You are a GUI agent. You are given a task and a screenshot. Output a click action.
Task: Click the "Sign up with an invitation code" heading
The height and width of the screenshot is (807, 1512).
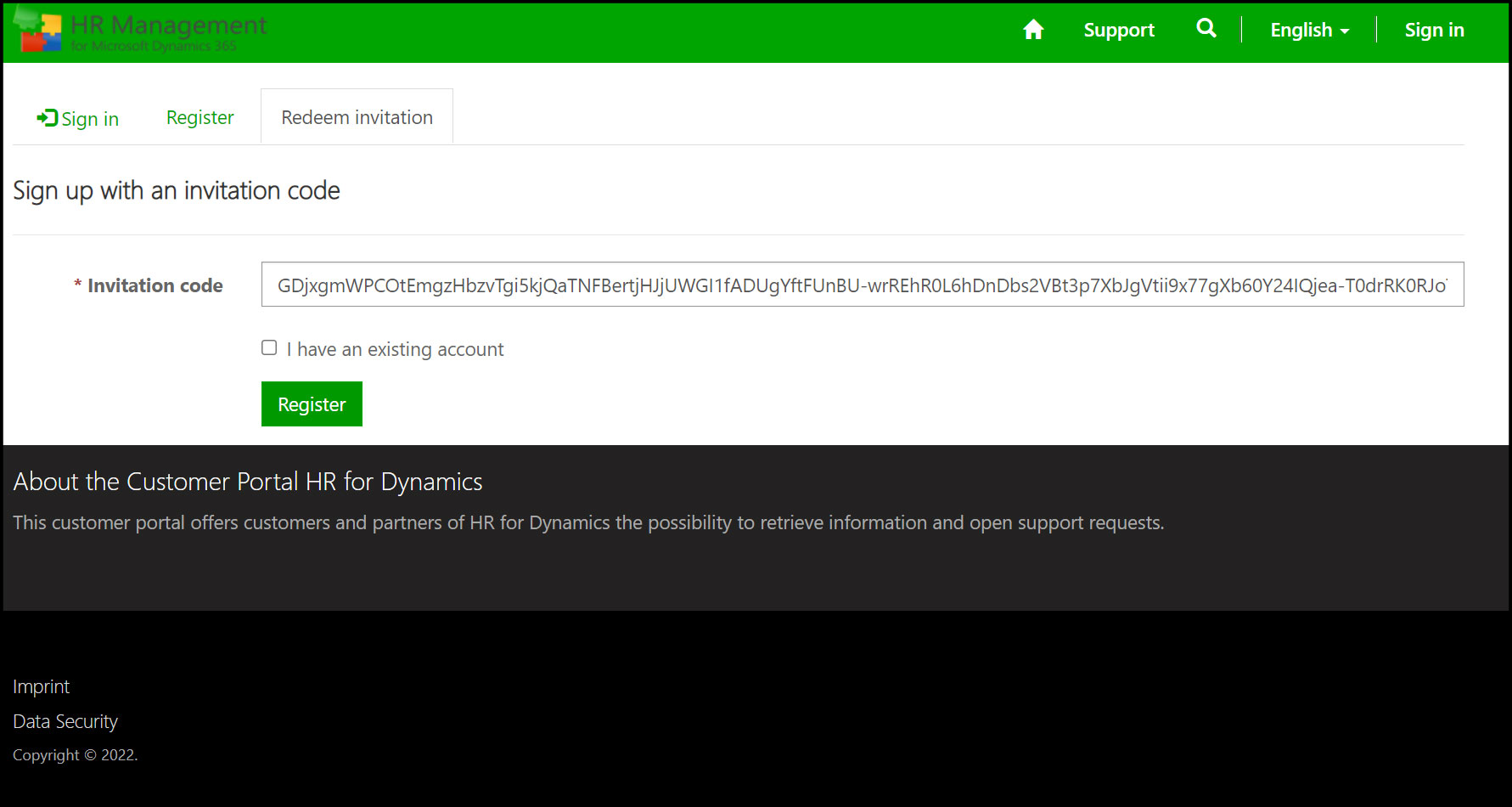(177, 191)
